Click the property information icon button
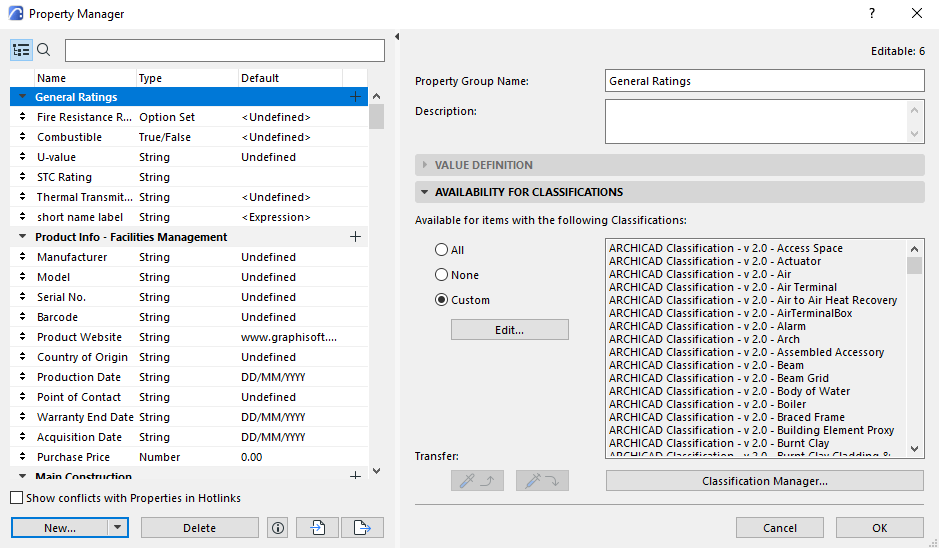 [277, 528]
